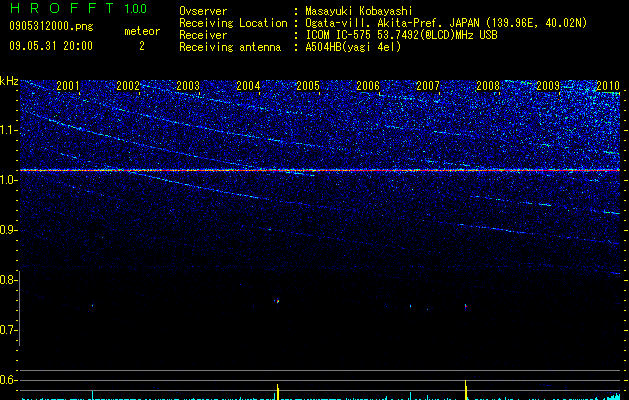Click the red carrier line at 1.02 kHz

320,170
